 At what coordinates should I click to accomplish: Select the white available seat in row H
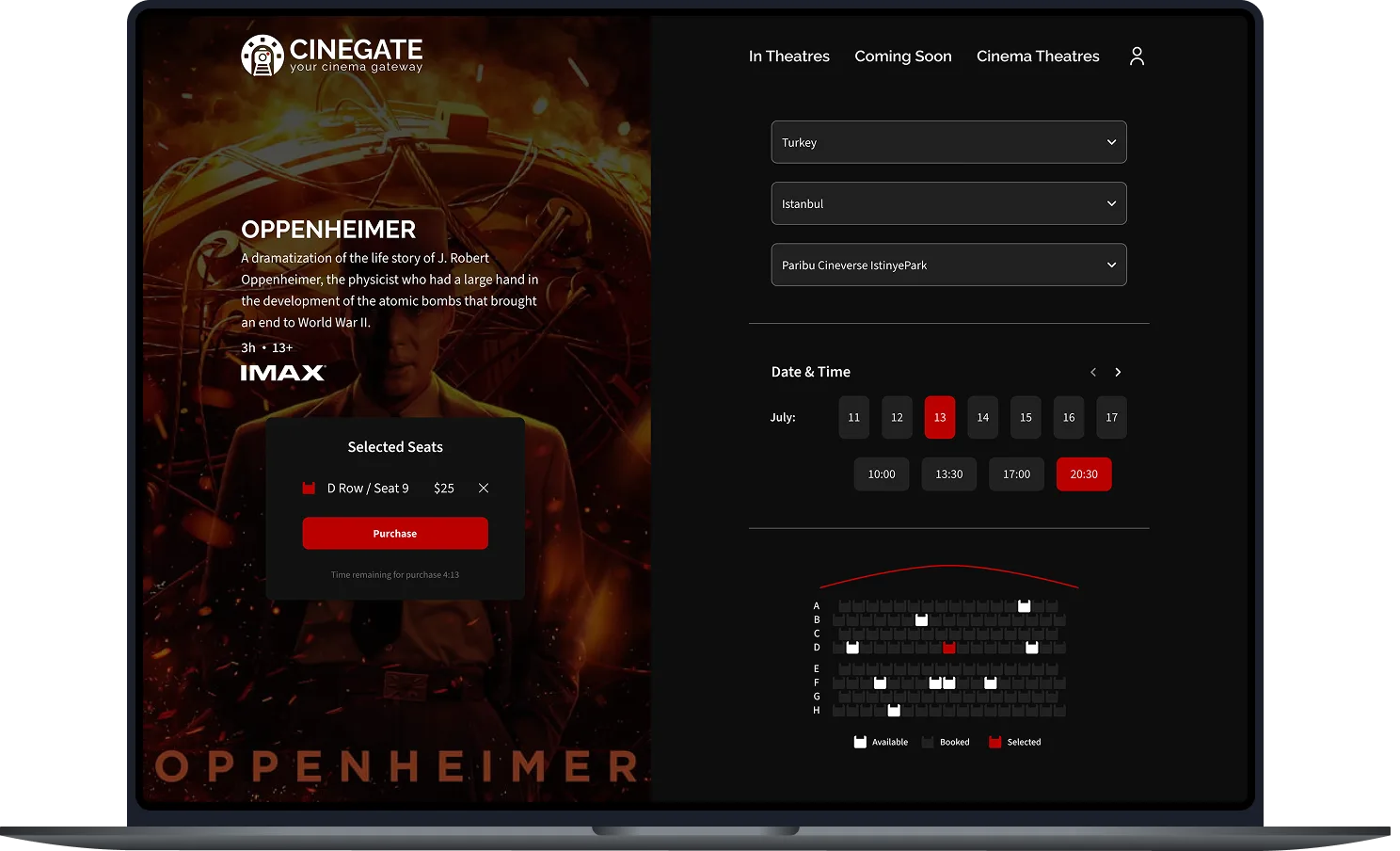coord(894,710)
